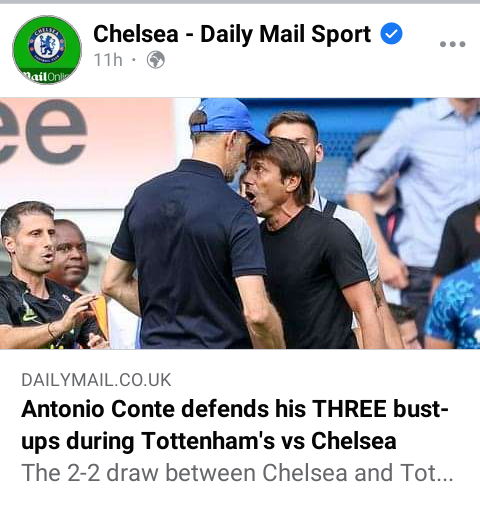This screenshot has width=480, height=507.
Task: Open the article preview photo
Action: click(x=240, y=223)
